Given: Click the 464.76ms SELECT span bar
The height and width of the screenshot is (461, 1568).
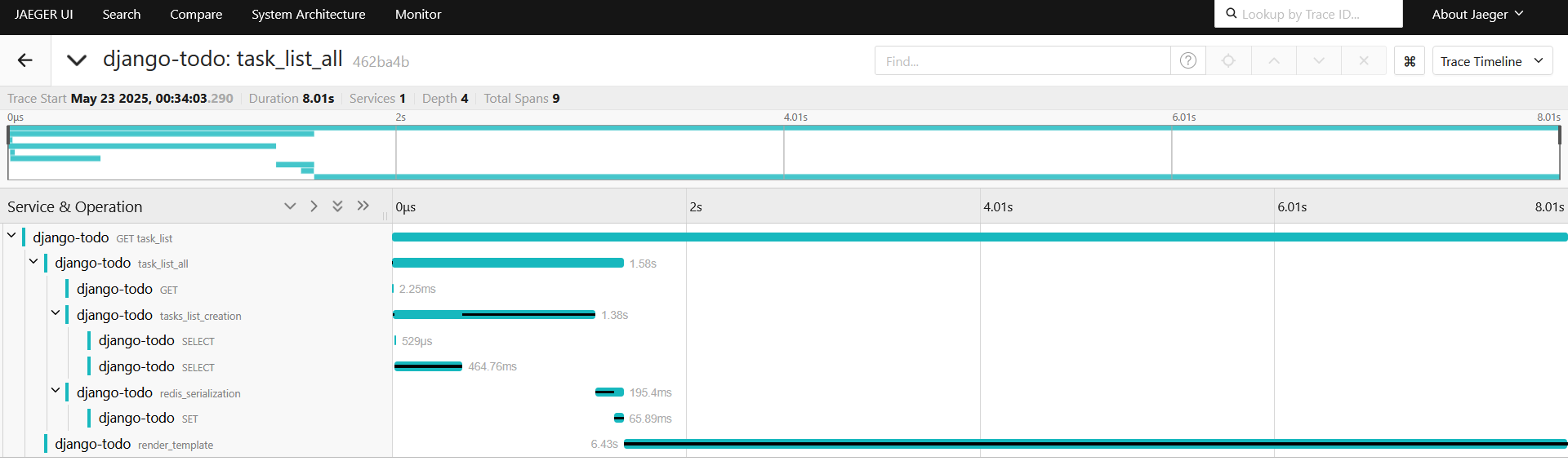Looking at the screenshot, I should (428, 366).
